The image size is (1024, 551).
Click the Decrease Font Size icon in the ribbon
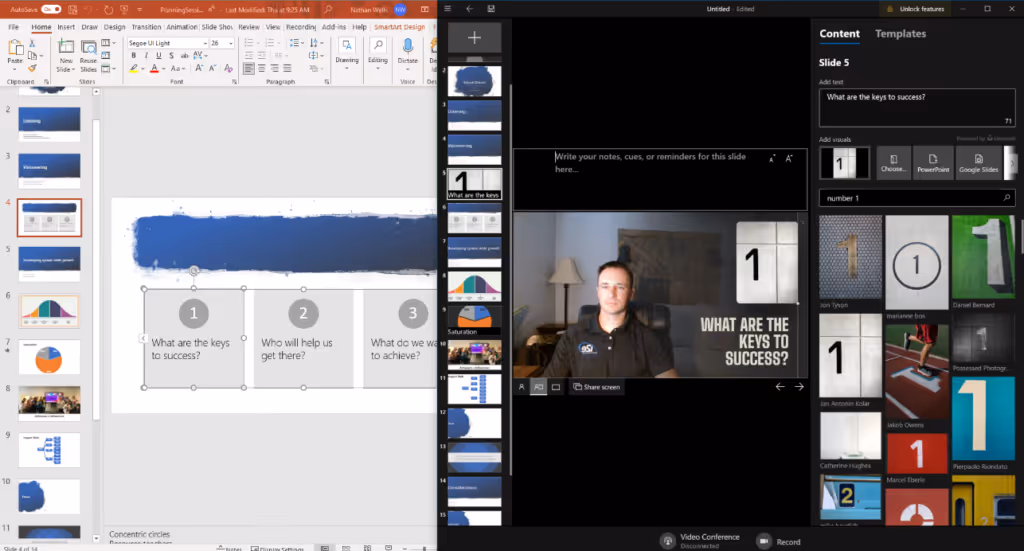(212, 68)
